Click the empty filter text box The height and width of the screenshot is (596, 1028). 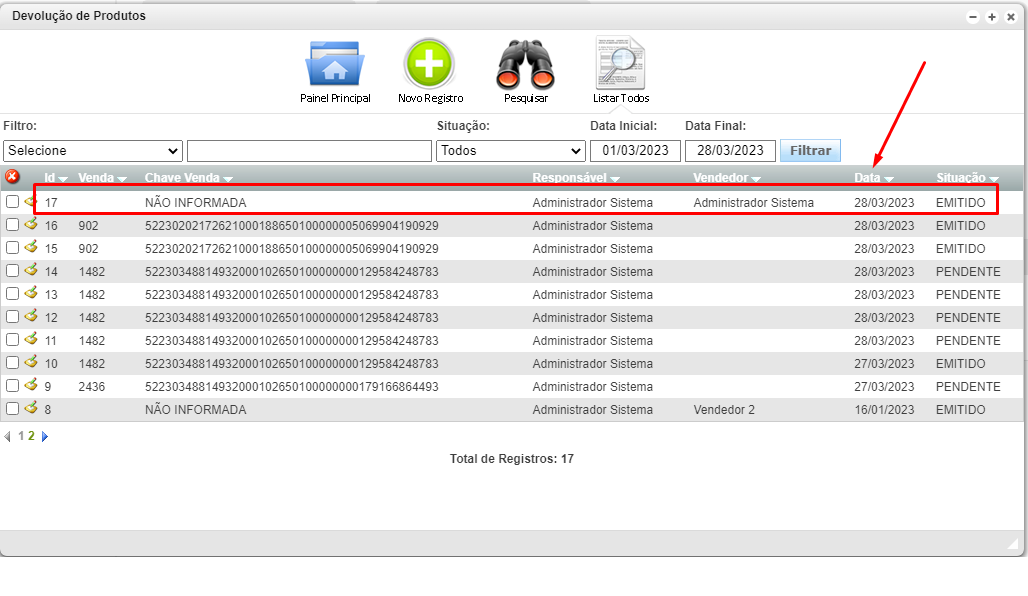[x=309, y=151]
